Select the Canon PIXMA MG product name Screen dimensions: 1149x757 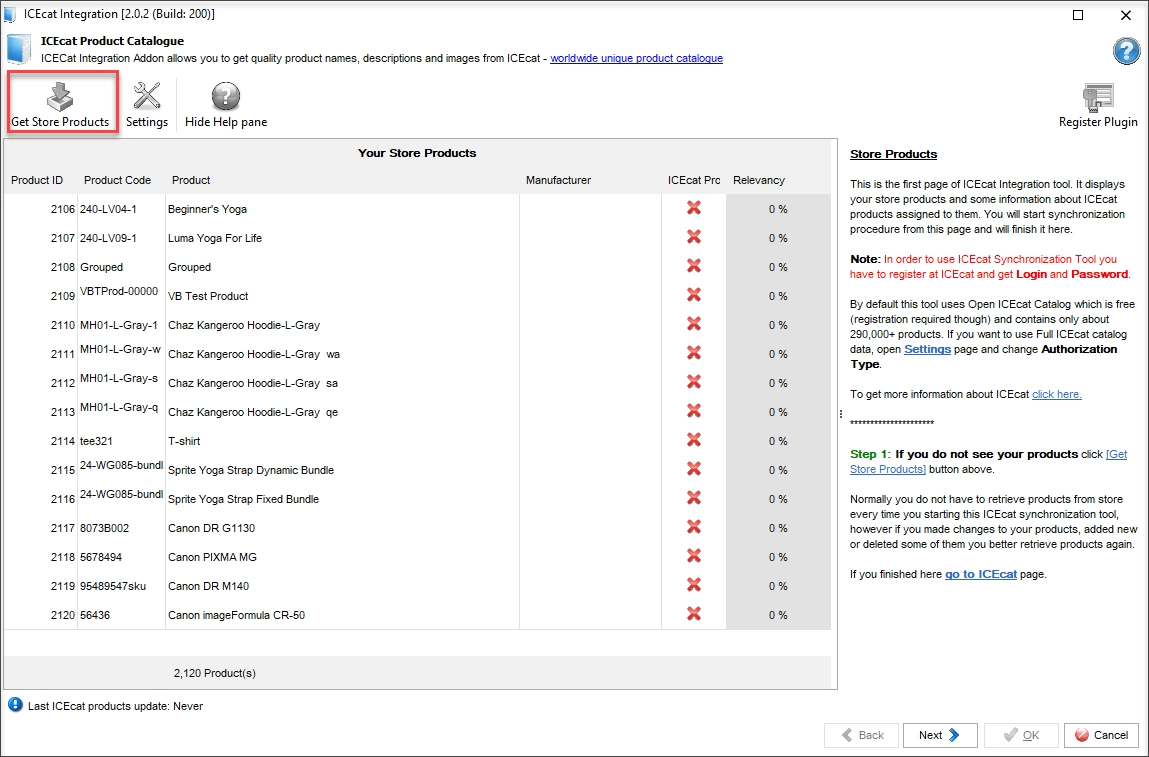tap(213, 557)
